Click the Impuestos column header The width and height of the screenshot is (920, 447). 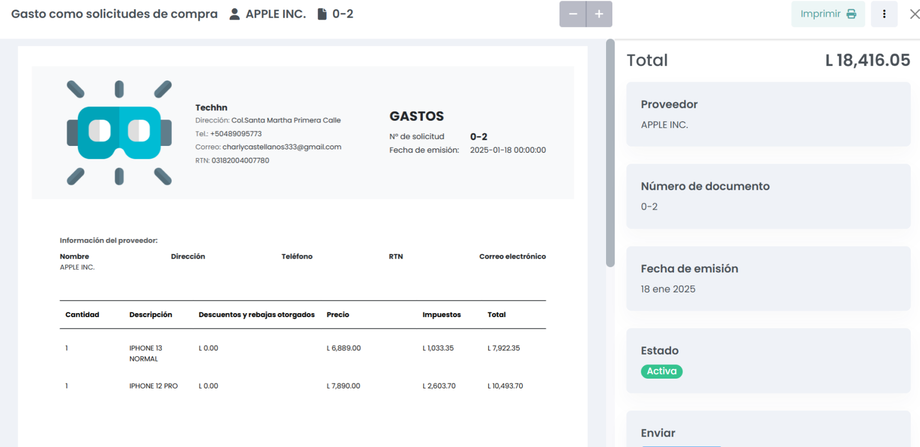click(x=441, y=314)
